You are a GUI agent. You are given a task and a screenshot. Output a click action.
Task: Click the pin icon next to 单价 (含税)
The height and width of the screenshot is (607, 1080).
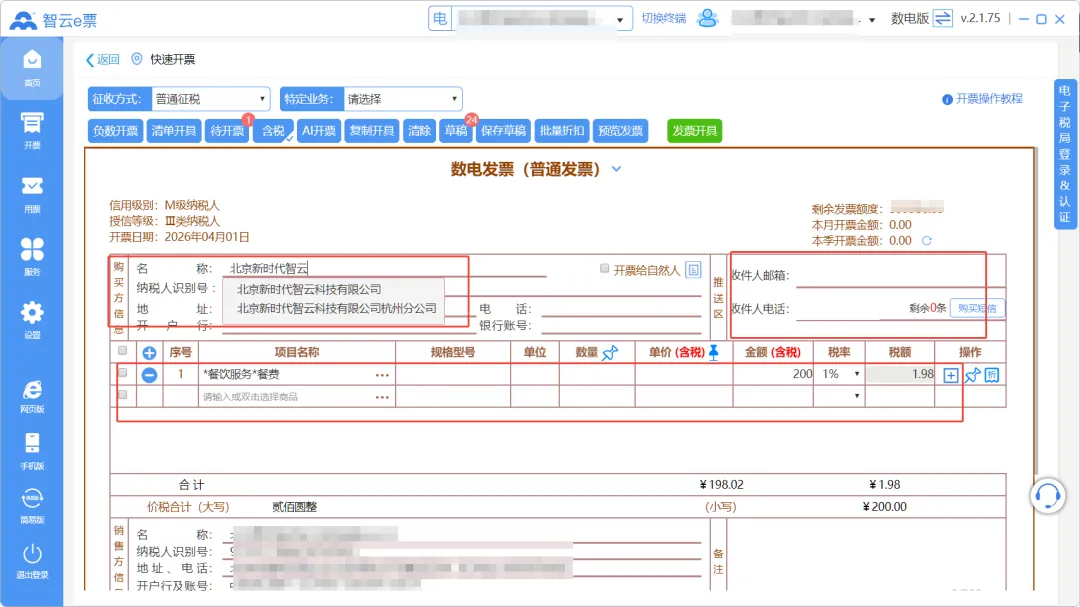point(714,352)
